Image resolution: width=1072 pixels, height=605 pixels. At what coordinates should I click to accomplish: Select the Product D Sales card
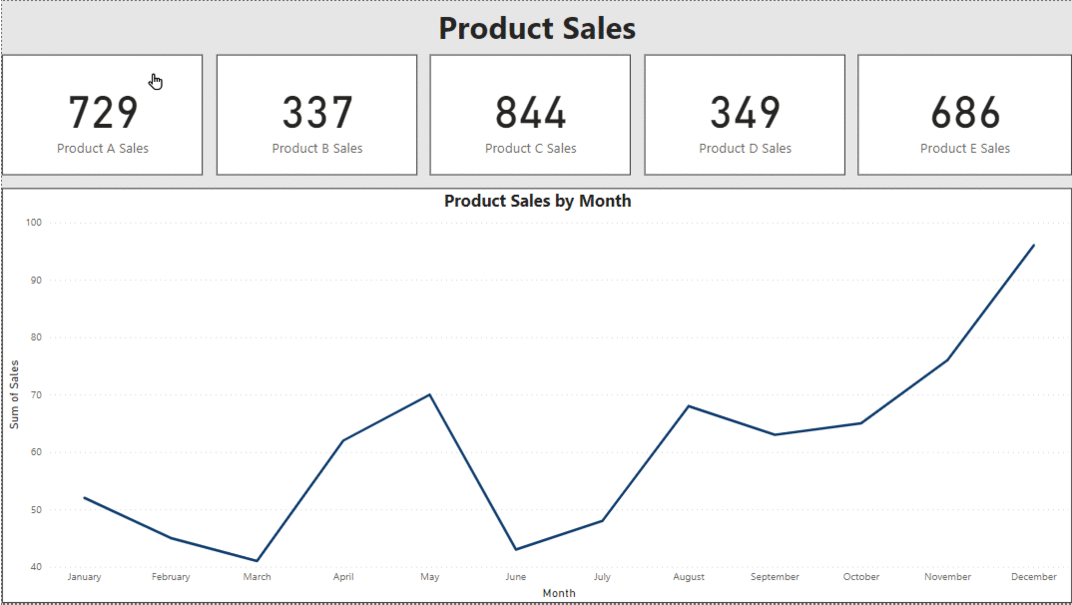pyautogui.click(x=744, y=113)
